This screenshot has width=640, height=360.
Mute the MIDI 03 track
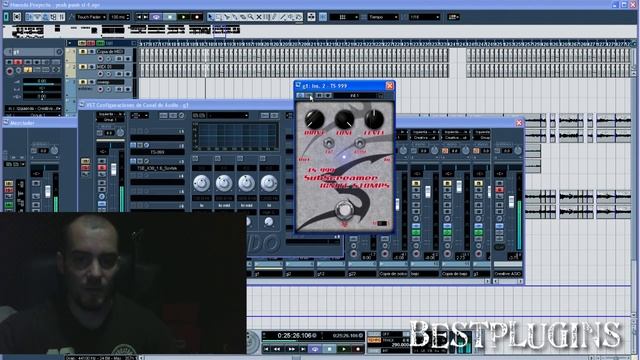click(83, 67)
